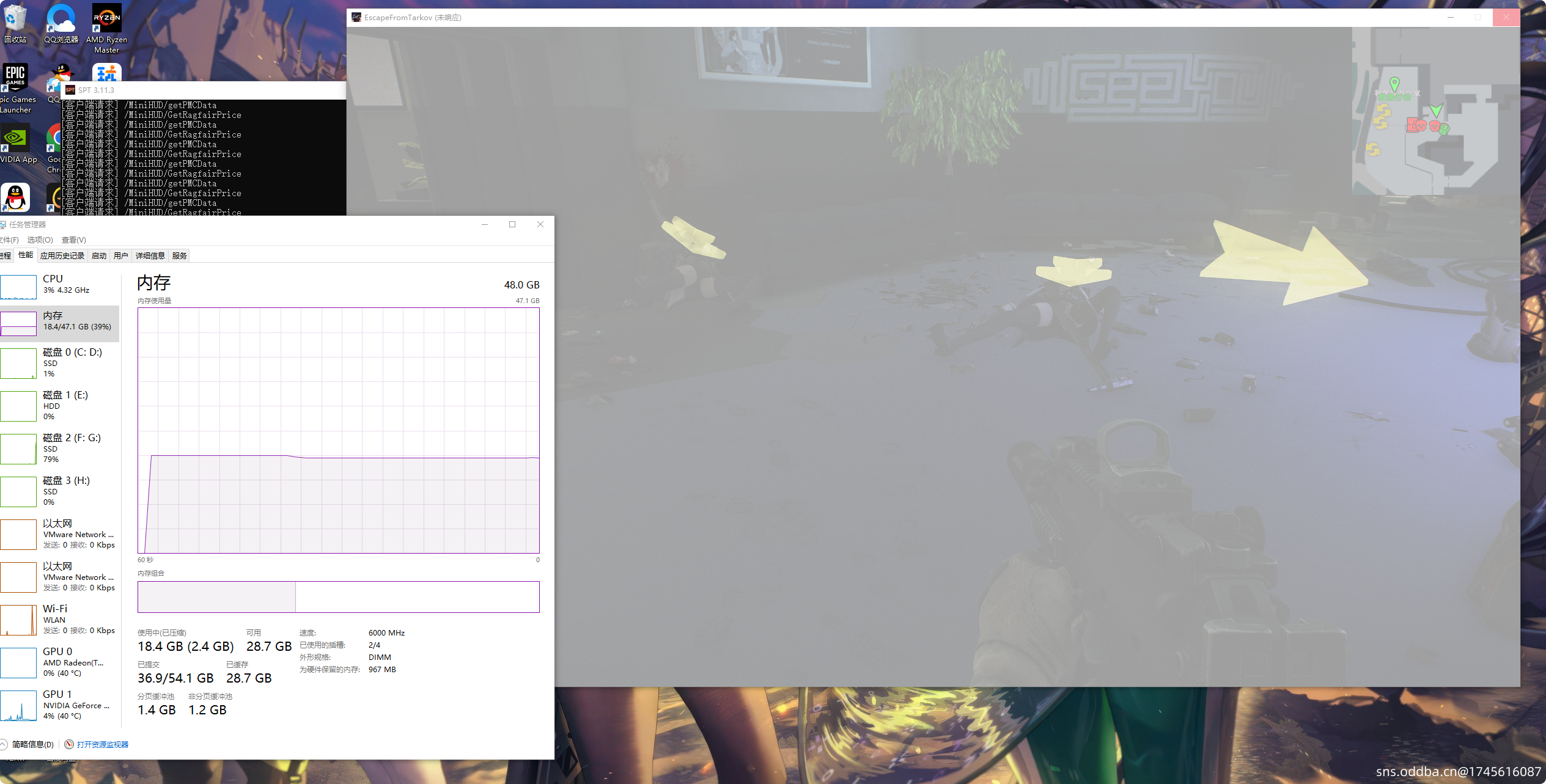
Task: Open the 文件(F) menu in Task Manager
Action: click(9, 240)
